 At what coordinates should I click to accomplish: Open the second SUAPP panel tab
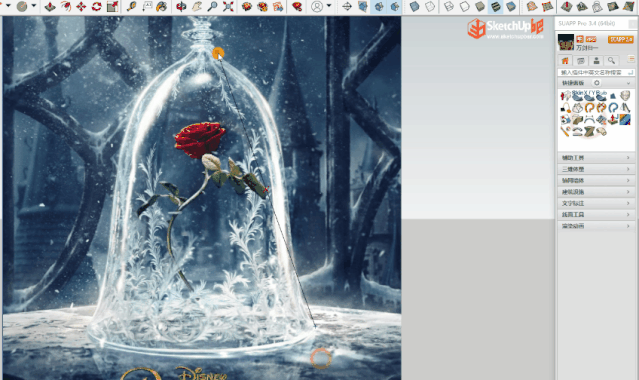coord(581,61)
